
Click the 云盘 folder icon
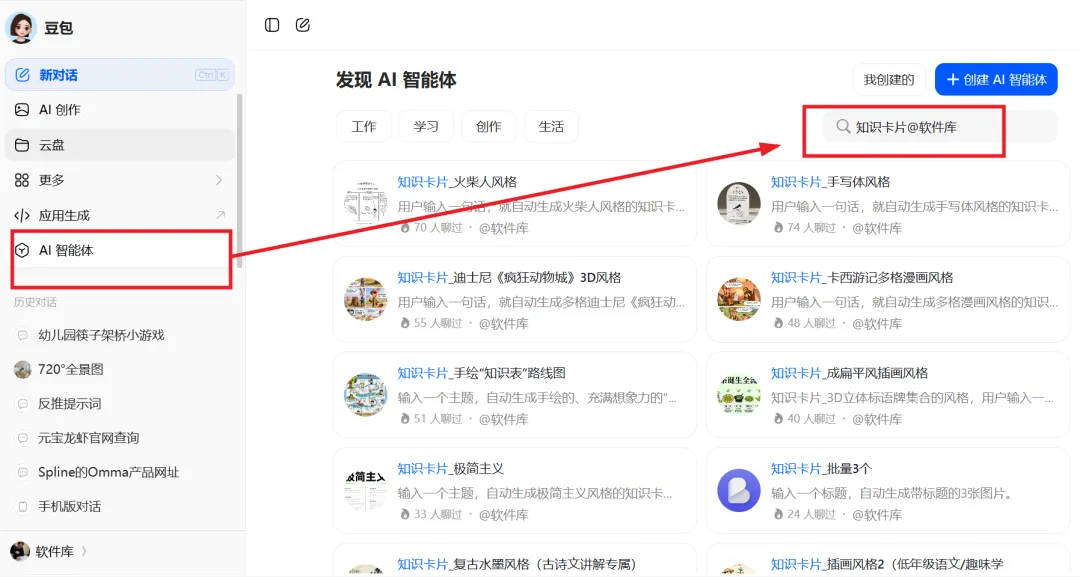(22, 145)
